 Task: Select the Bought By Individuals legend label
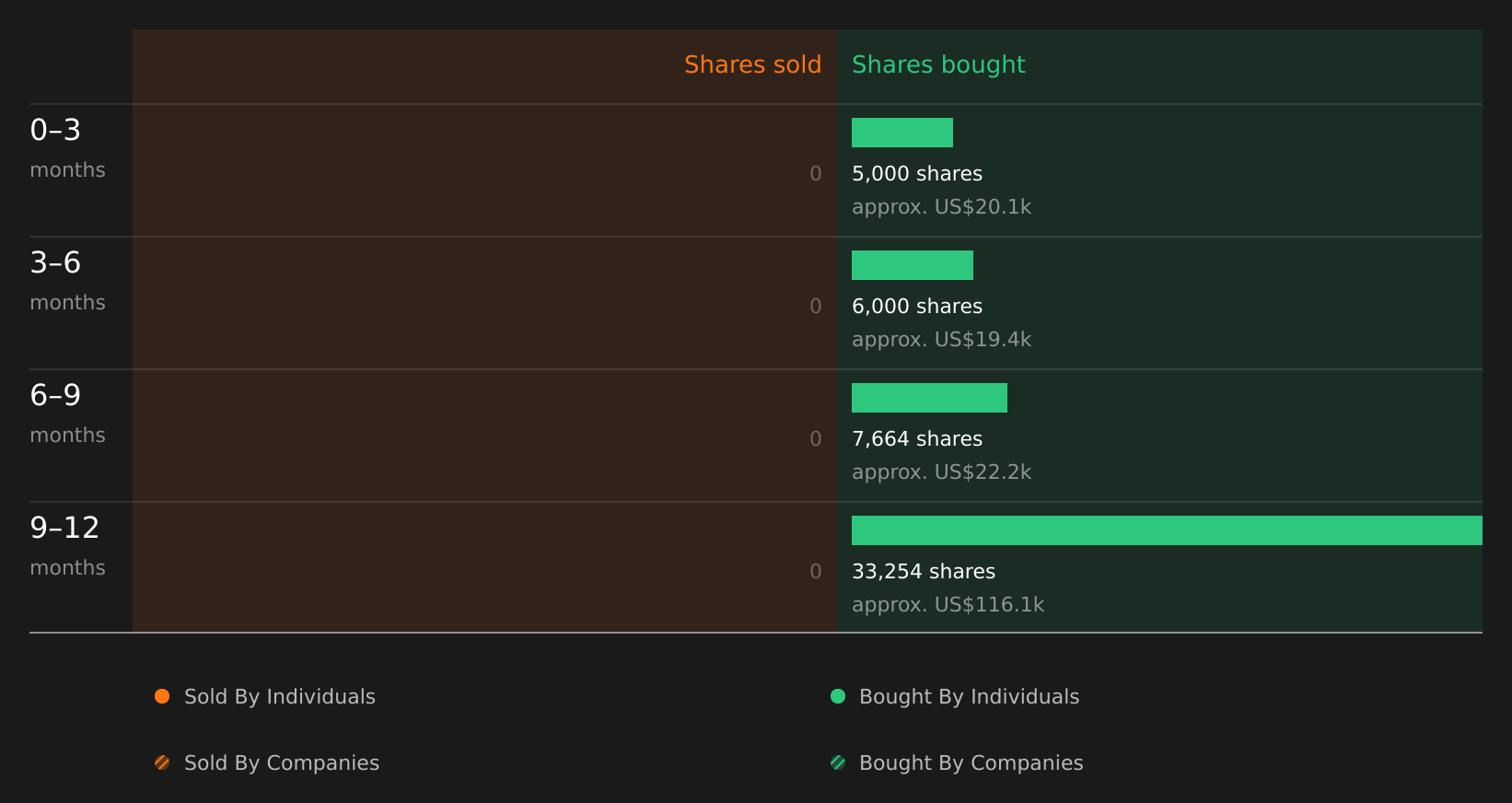(969, 697)
